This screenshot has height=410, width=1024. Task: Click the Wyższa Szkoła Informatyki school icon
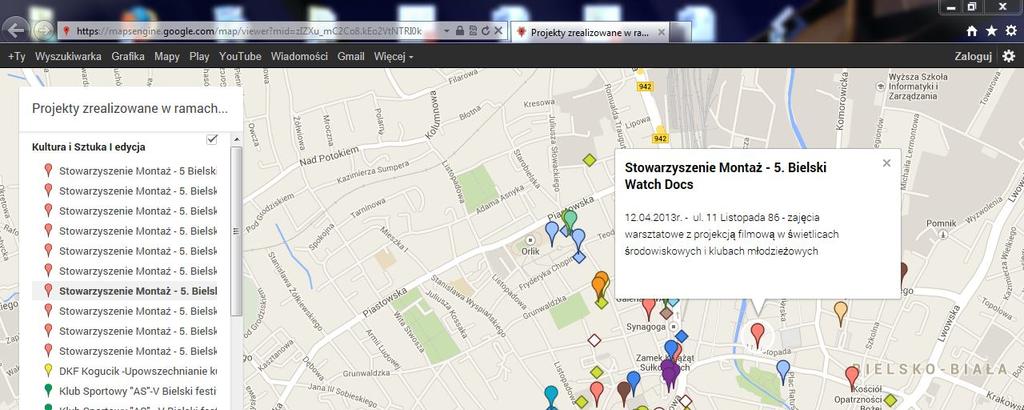878,86
